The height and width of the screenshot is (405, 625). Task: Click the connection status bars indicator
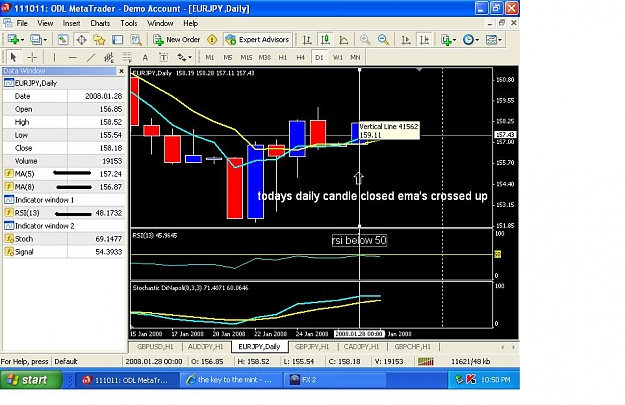click(426, 362)
